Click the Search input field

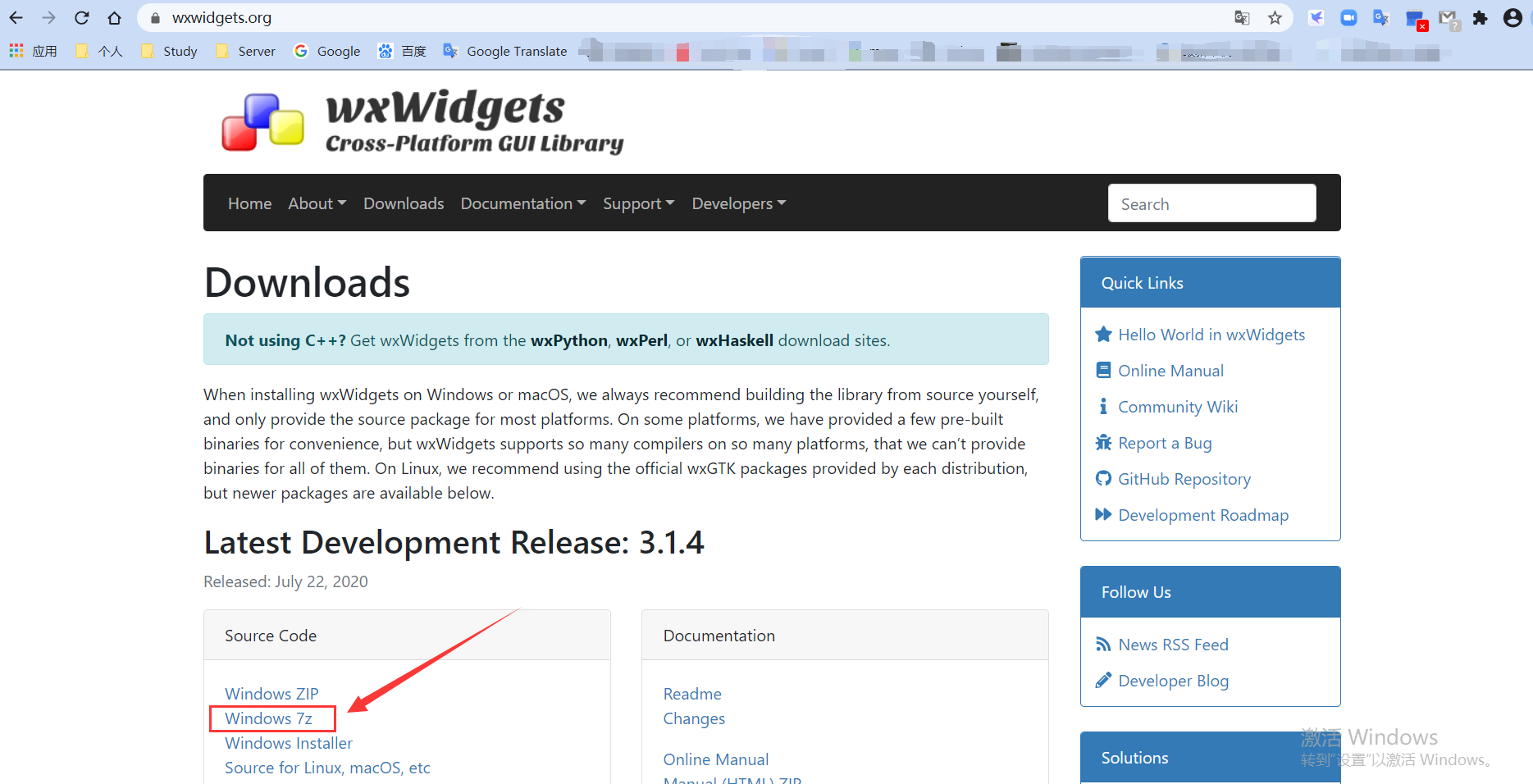1211,203
